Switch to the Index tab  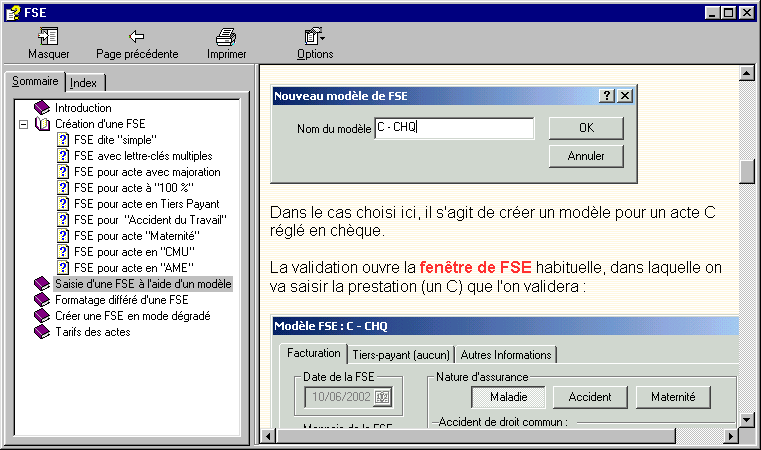pos(83,83)
